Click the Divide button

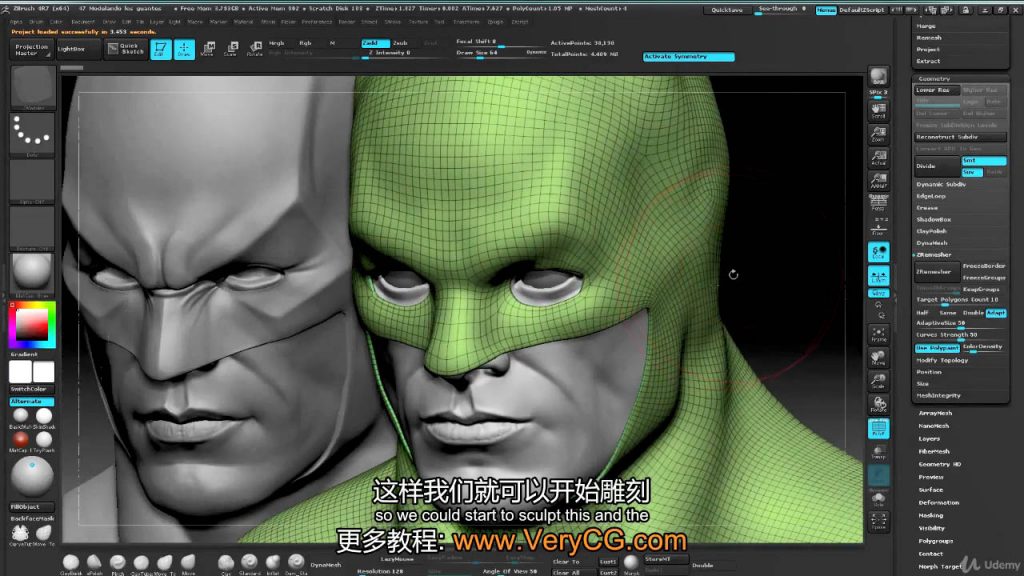936,166
